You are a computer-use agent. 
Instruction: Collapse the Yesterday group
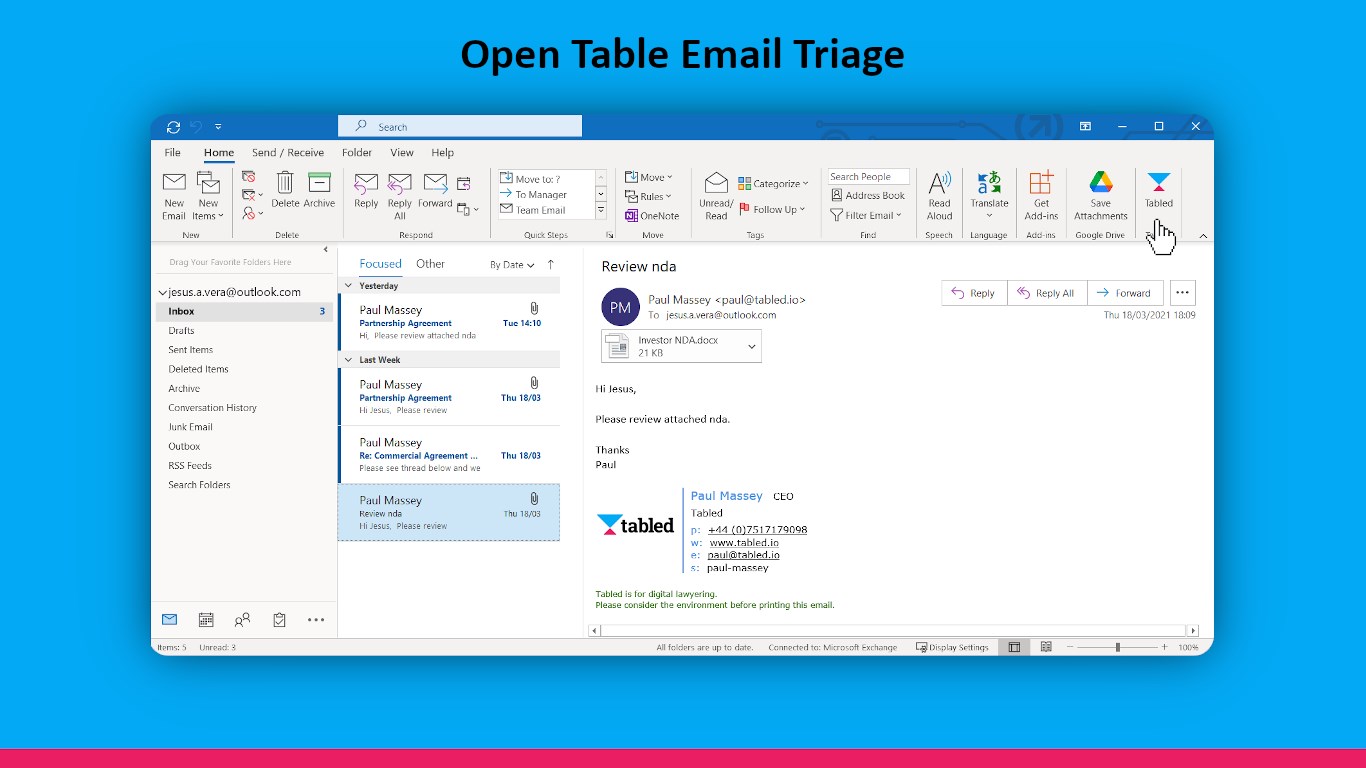348,286
